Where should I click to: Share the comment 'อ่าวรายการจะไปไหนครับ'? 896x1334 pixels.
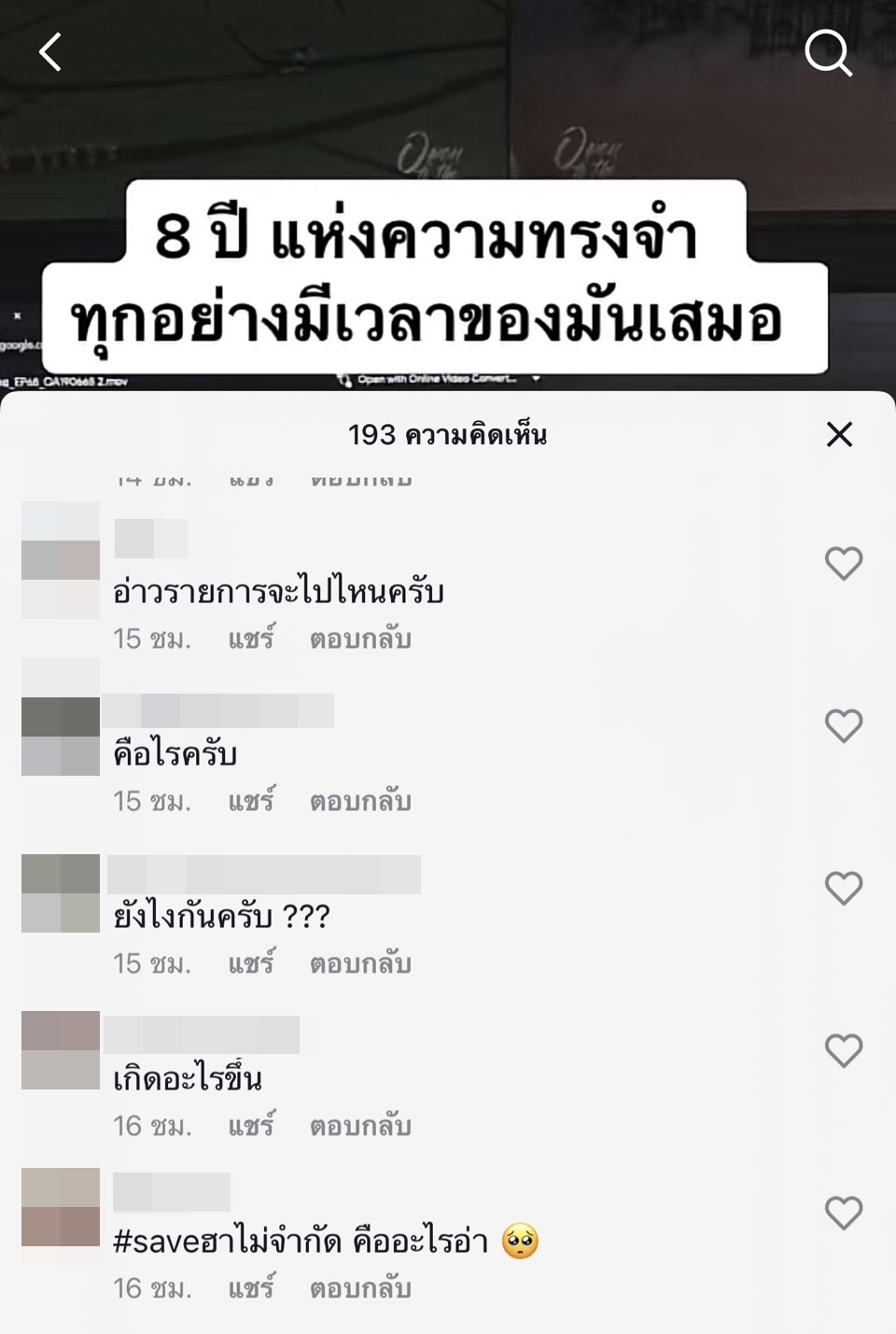(251, 639)
